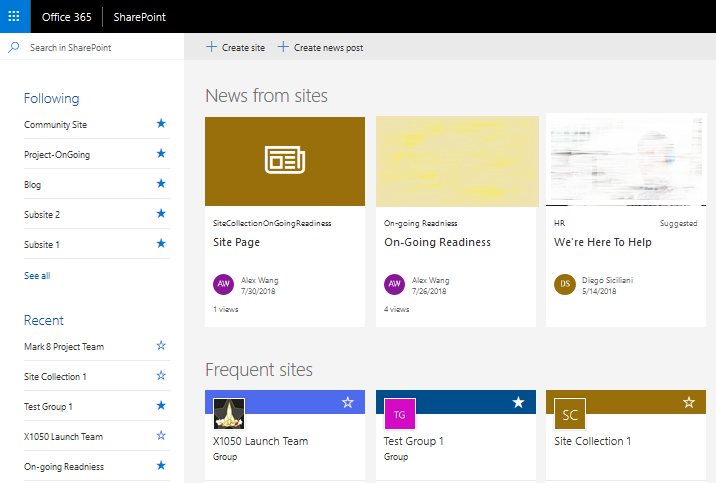Open Subsite 2 link
This screenshot has height=483, width=716.
[x=42, y=215]
